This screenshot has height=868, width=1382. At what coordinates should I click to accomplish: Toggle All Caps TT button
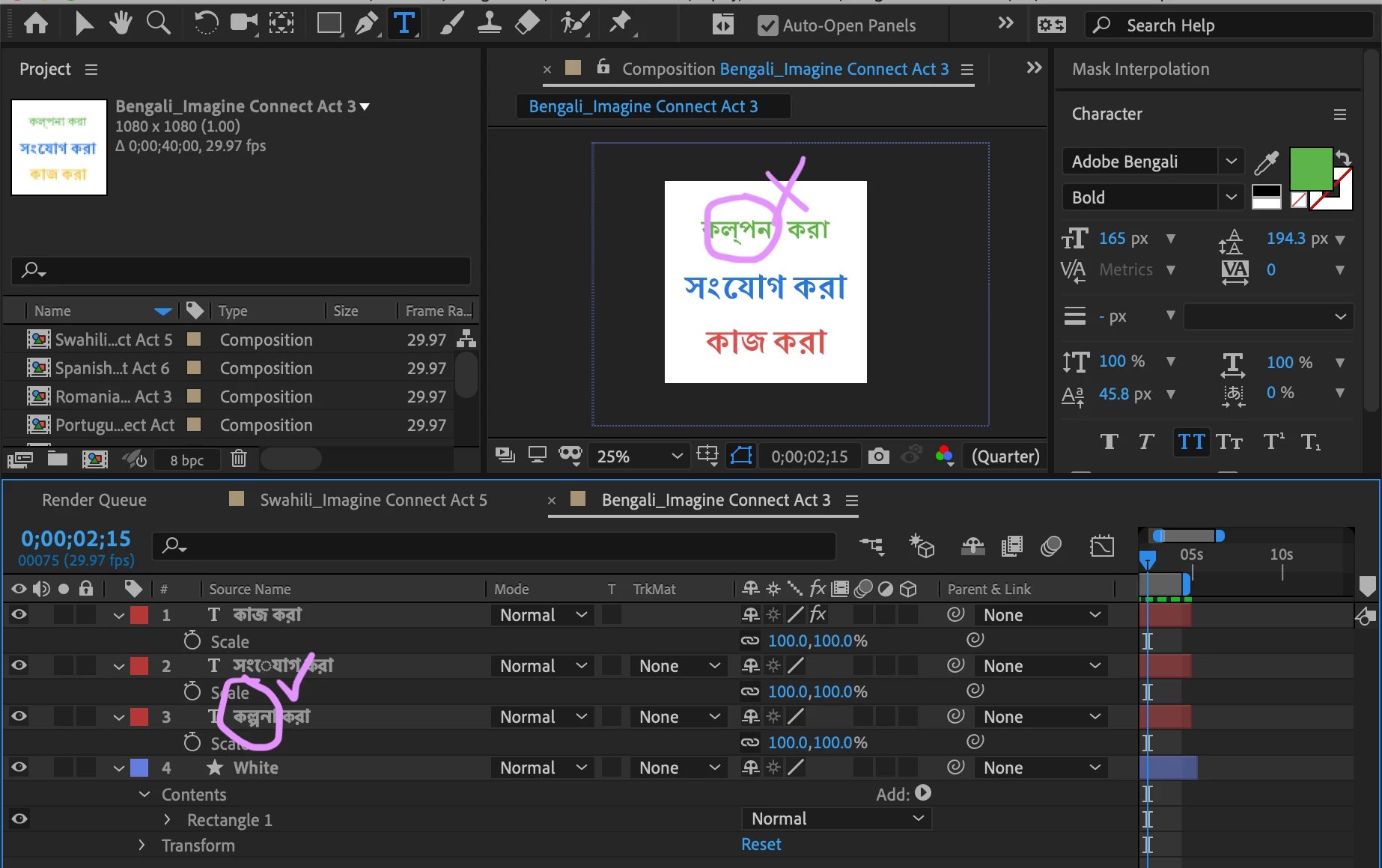pos(1191,441)
